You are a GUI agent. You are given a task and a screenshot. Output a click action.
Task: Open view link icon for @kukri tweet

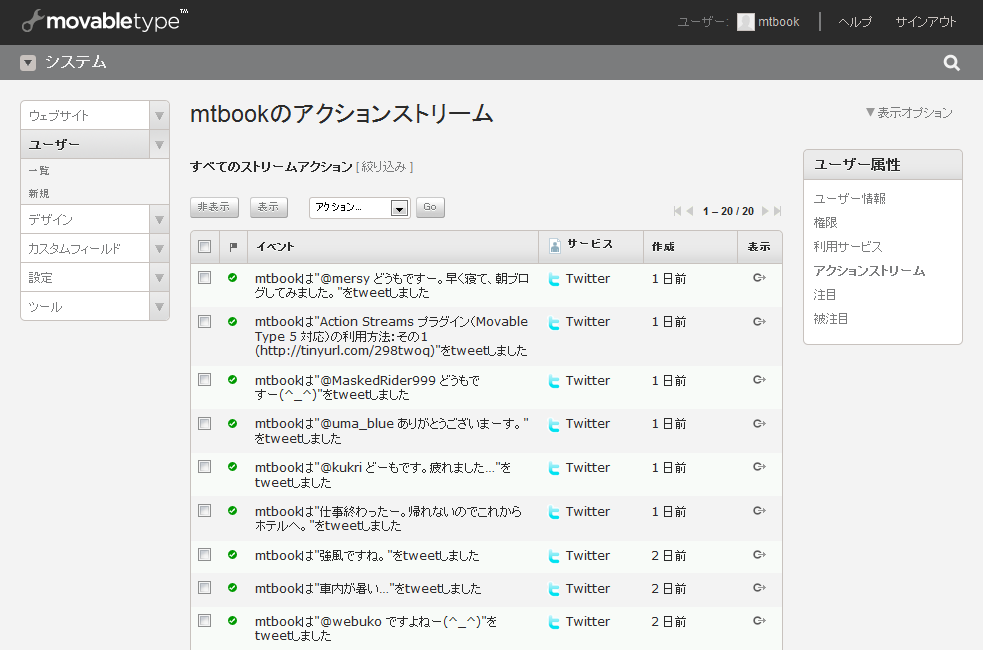(759, 467)
